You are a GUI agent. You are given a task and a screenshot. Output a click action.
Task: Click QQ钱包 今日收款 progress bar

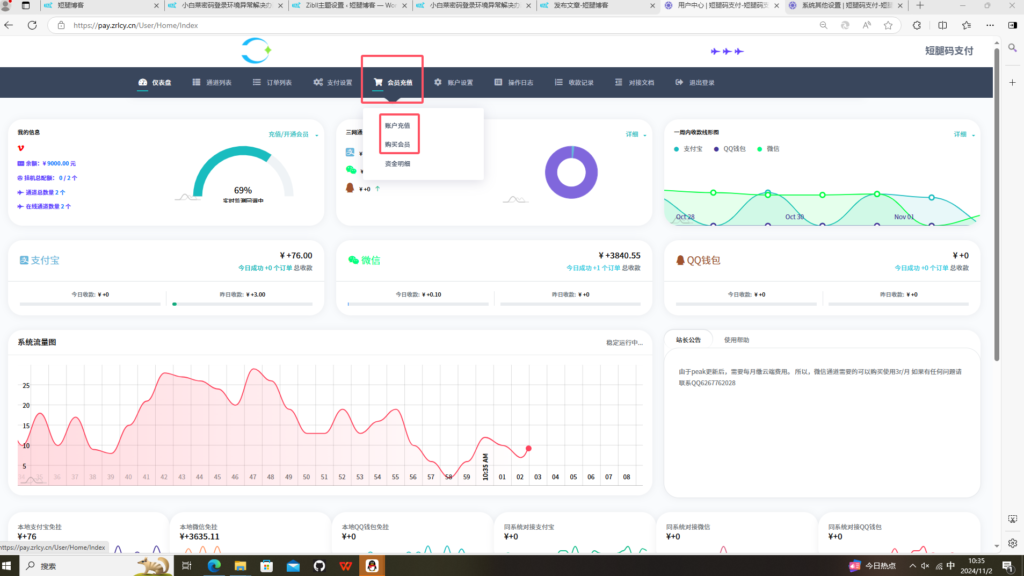click(746, 304)
